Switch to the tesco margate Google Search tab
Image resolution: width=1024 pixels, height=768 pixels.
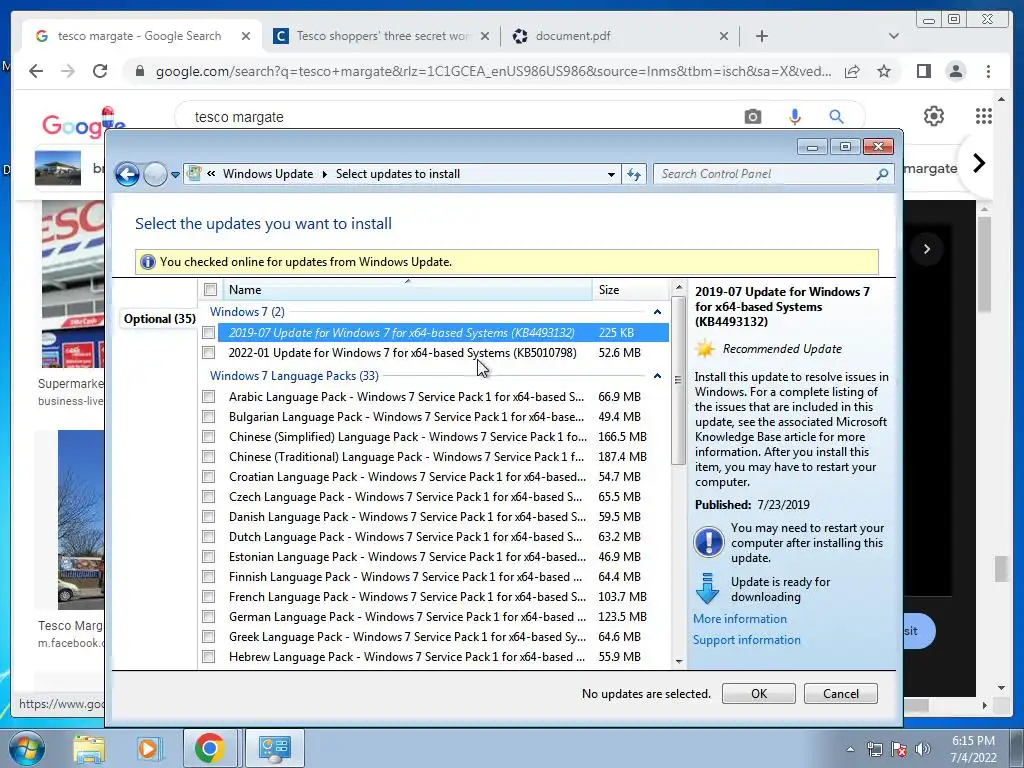click(139, 36)
